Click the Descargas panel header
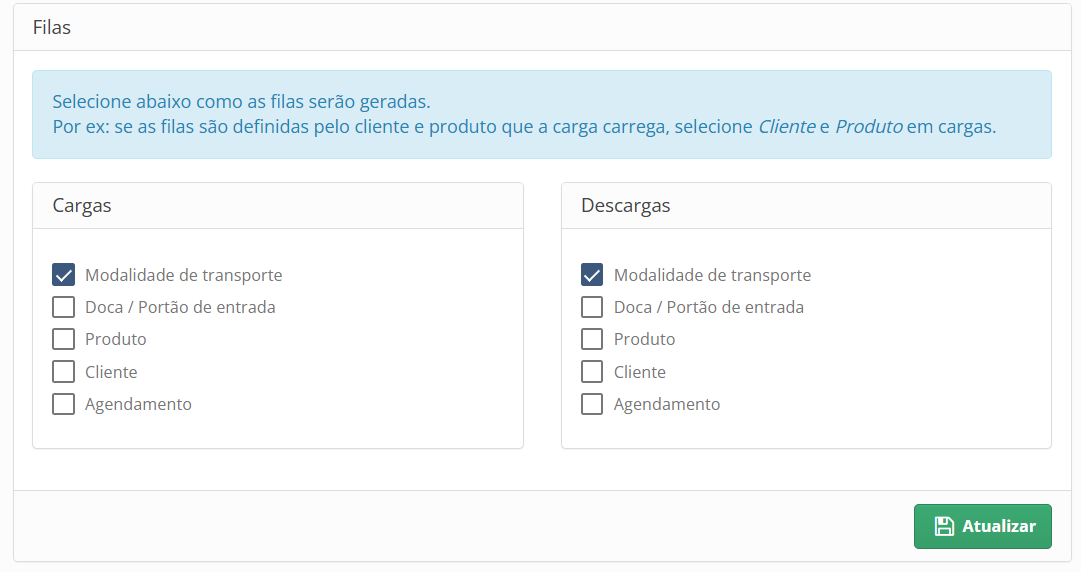 [x=807, y=205]
